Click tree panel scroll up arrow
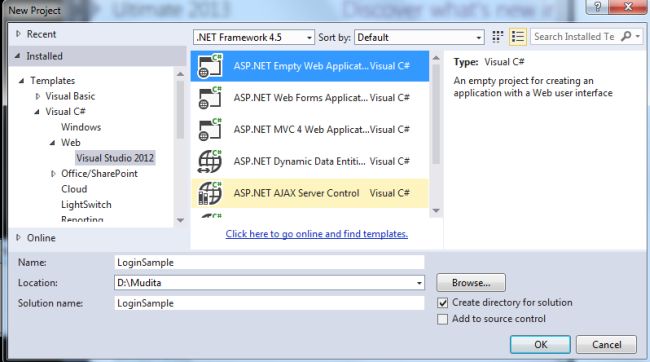Viewport: 650px width, 362px height. (180, 74)
